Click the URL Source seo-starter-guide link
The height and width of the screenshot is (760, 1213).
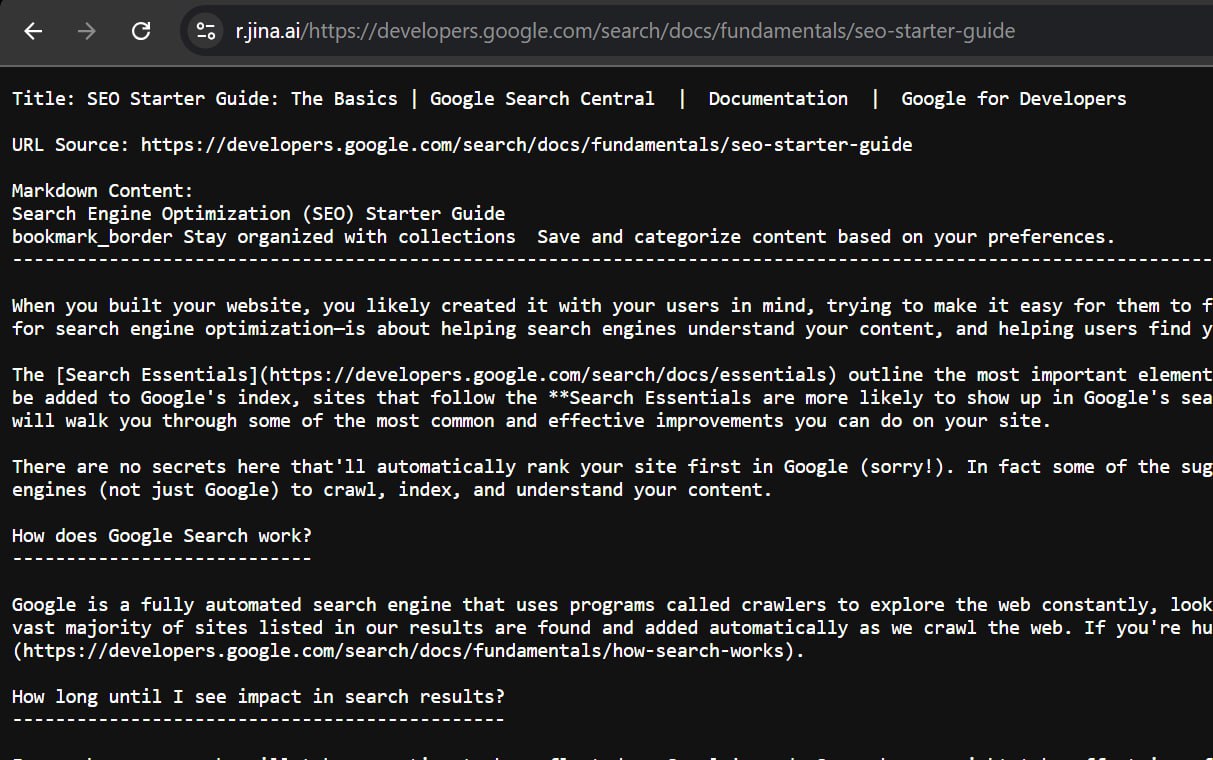[526, 145]
